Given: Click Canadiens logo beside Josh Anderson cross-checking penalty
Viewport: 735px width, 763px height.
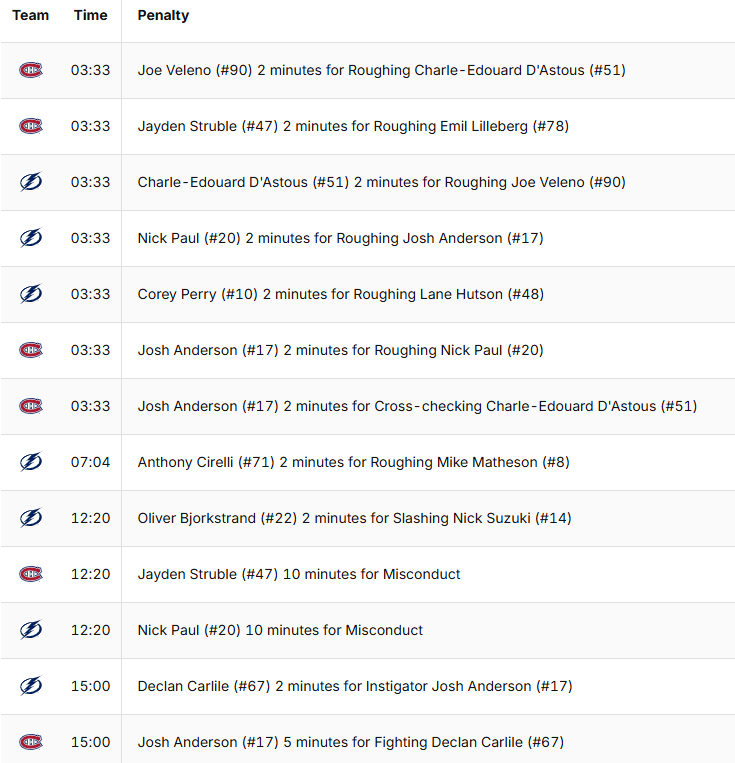Looking at the screenshot, I should pos(31,406).
